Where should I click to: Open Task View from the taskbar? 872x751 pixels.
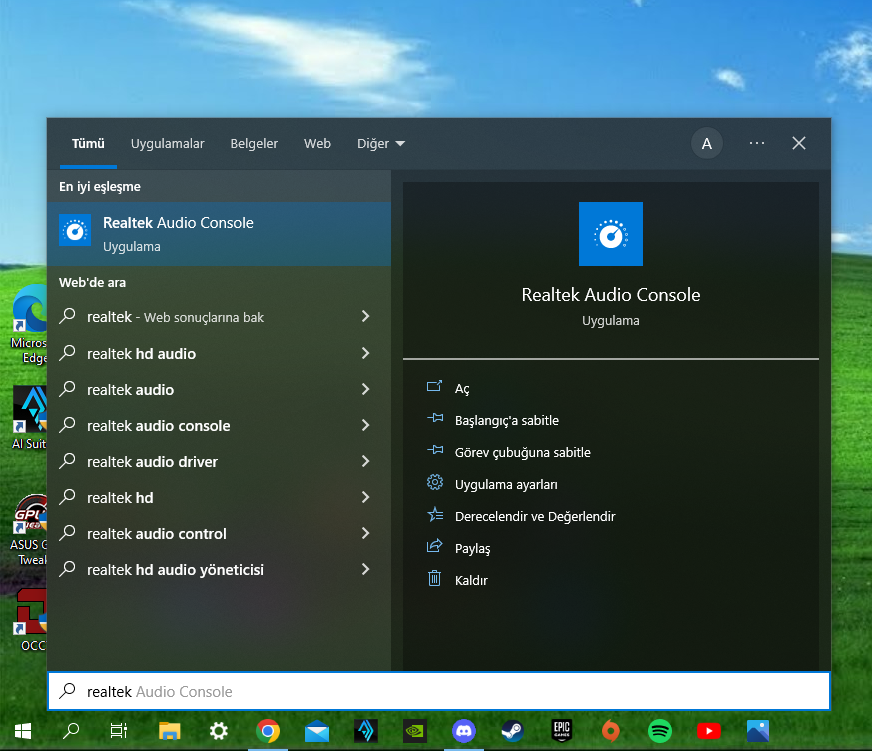[119, 731]
